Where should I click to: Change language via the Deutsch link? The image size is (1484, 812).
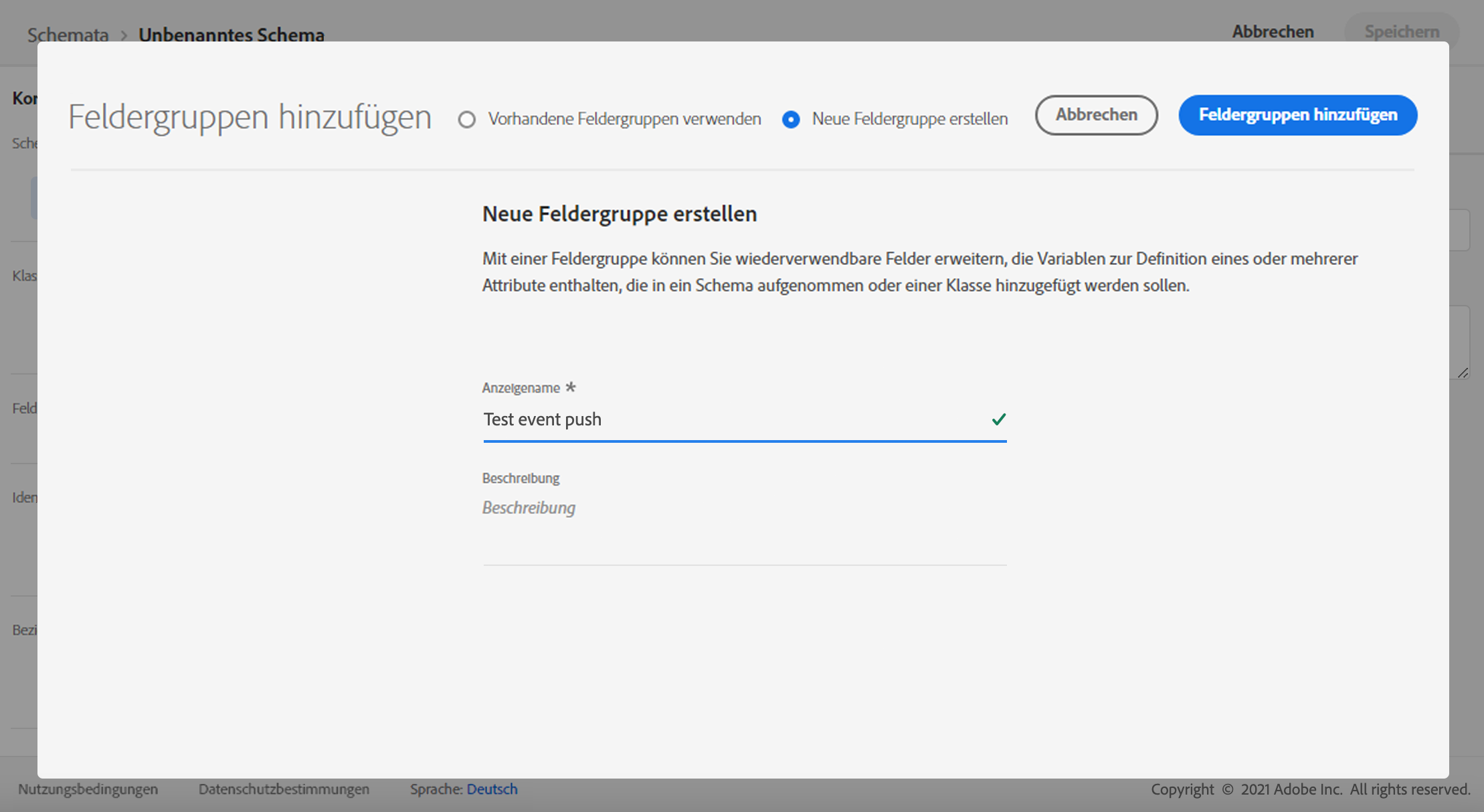492,789
